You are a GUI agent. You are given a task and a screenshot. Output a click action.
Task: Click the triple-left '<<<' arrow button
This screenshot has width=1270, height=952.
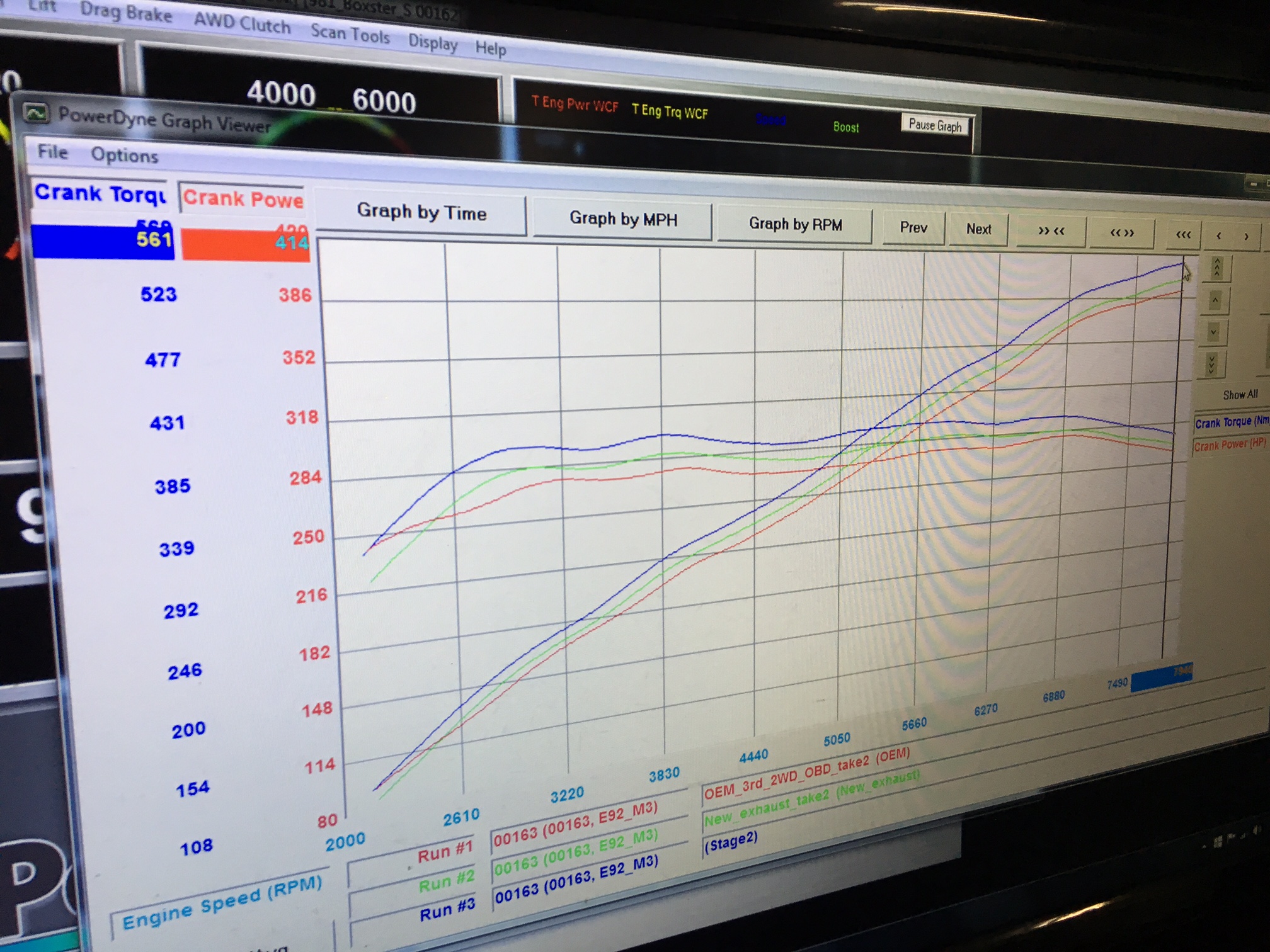click(x=1184, y=235)
